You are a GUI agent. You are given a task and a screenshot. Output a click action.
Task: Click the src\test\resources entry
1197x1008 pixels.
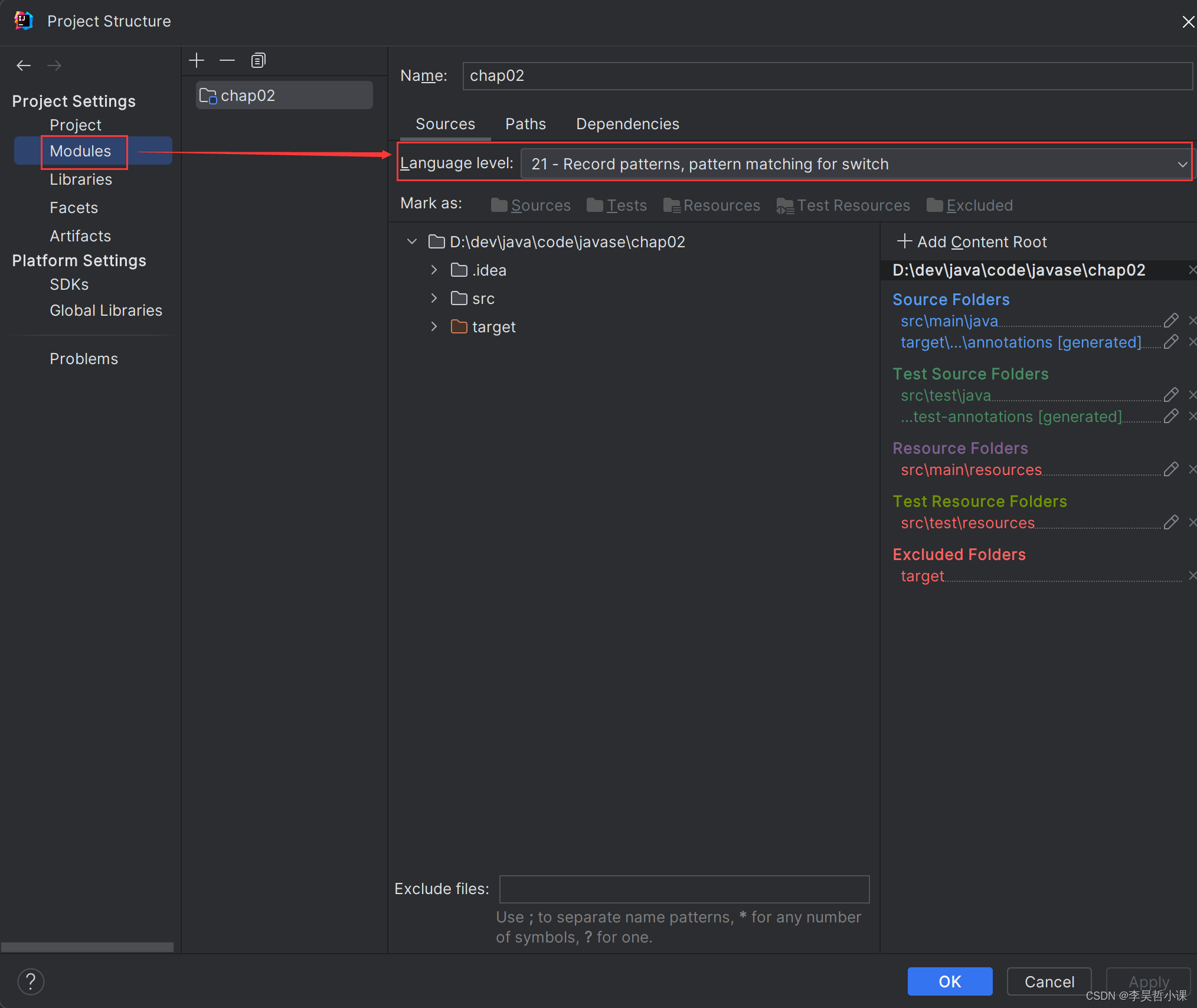(x=967, y=522)
